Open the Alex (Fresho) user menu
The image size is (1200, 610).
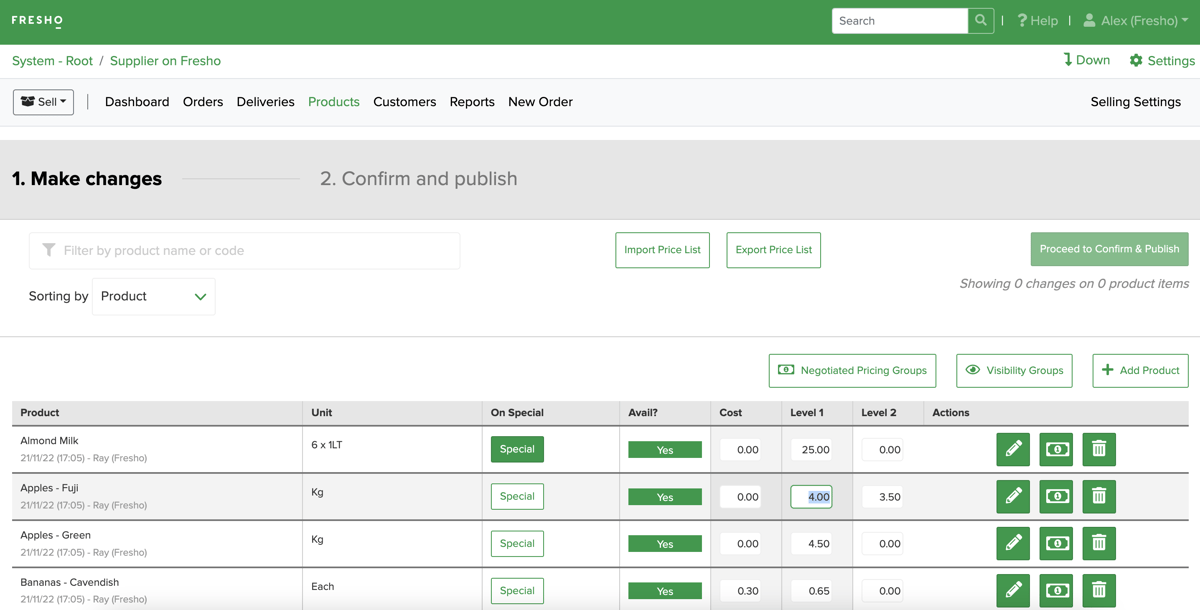(x=1136, y=21)
